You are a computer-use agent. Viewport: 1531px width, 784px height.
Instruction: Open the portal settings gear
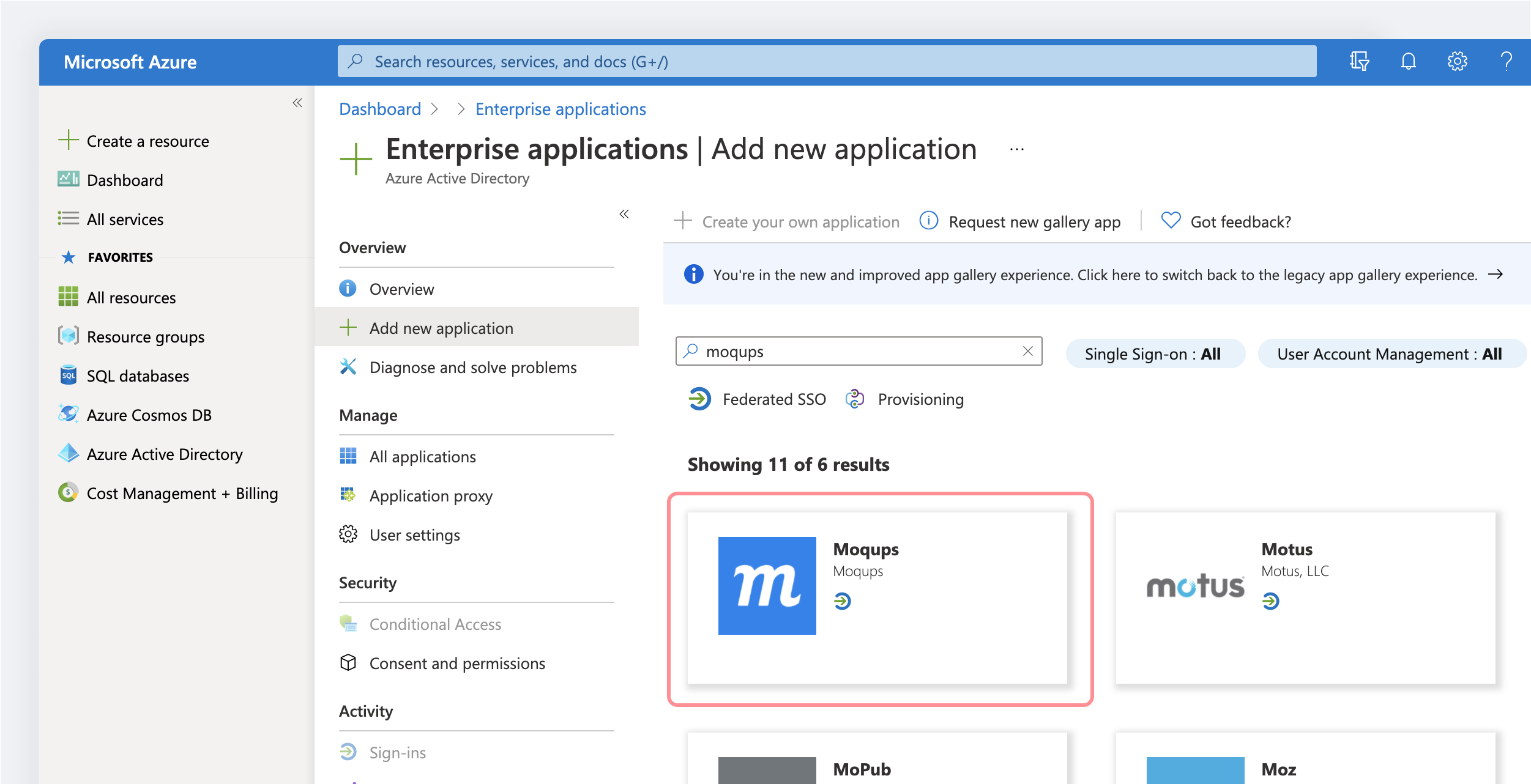point(1458,61)
